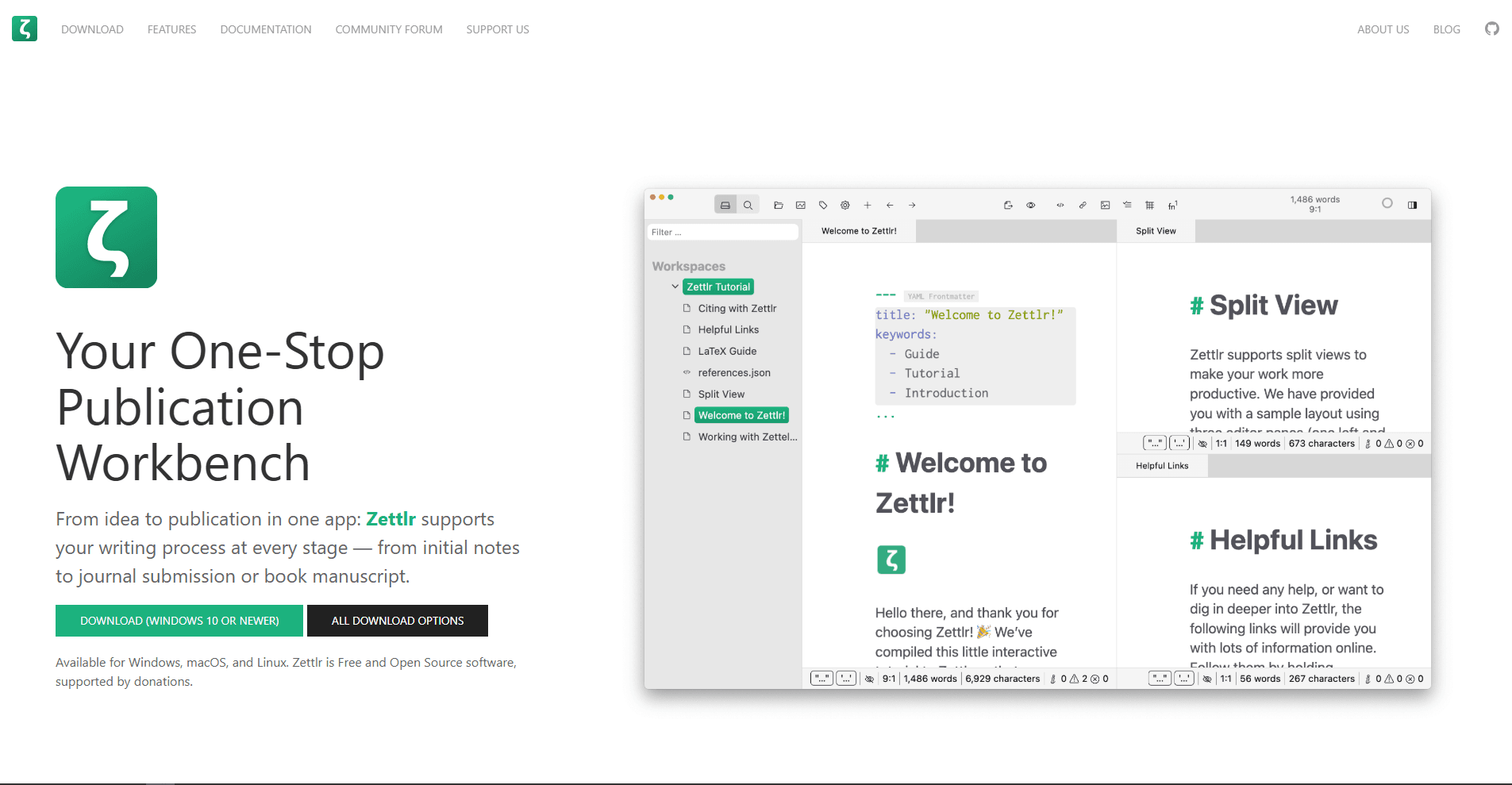Click diagnostics icons beside 6,929 characters
This screenshot has width=1512, height=785.
(x=1079, y=679)
